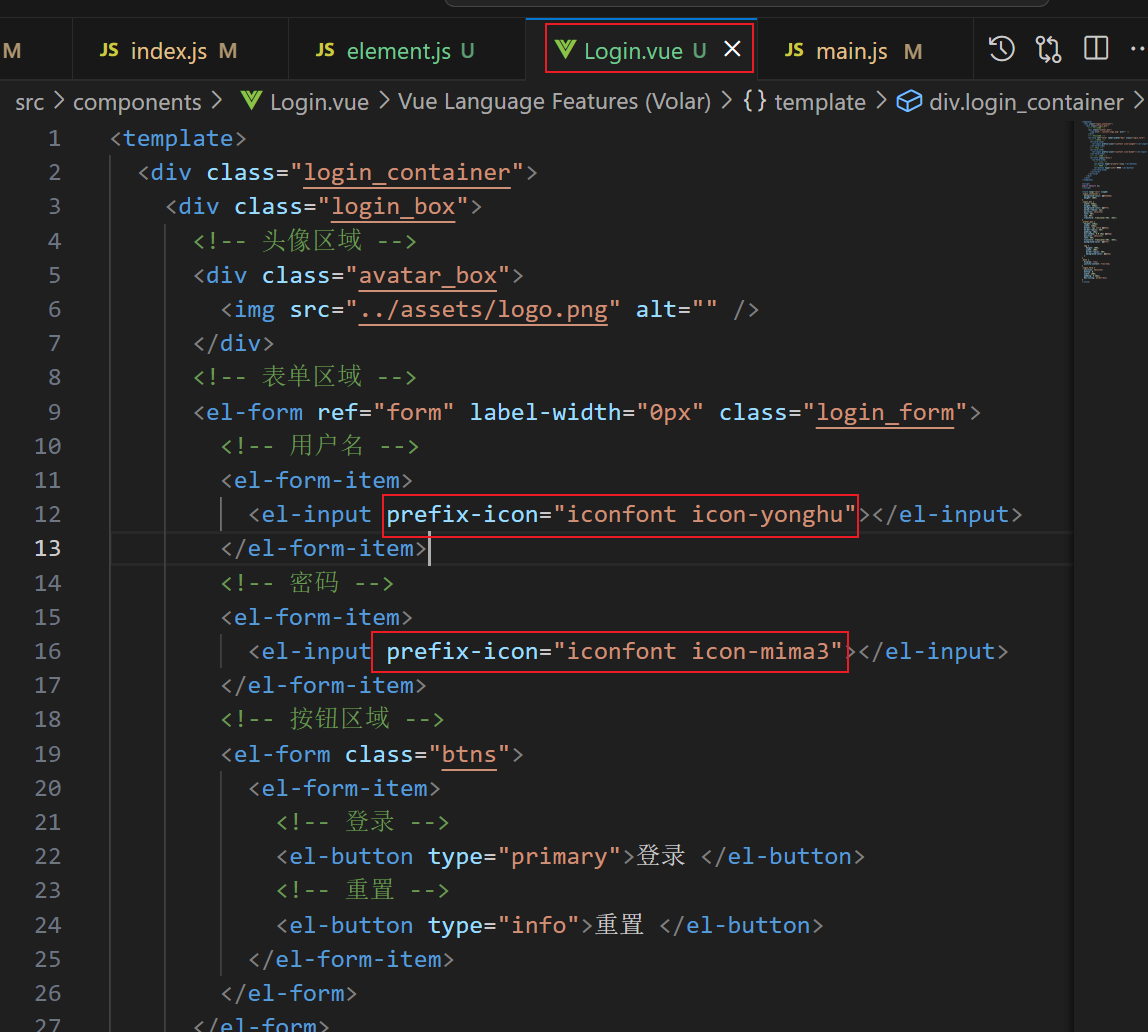This screenshot has width=1148, height=1032.
Task: Click the Vue icon on Login.vue tab
Action: pyautogui.click(x=565, y=50)
